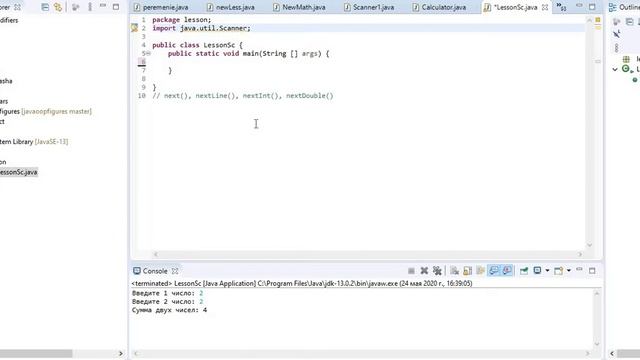
Task: Click Outline panel scroll left arrow
Action: 612,353
